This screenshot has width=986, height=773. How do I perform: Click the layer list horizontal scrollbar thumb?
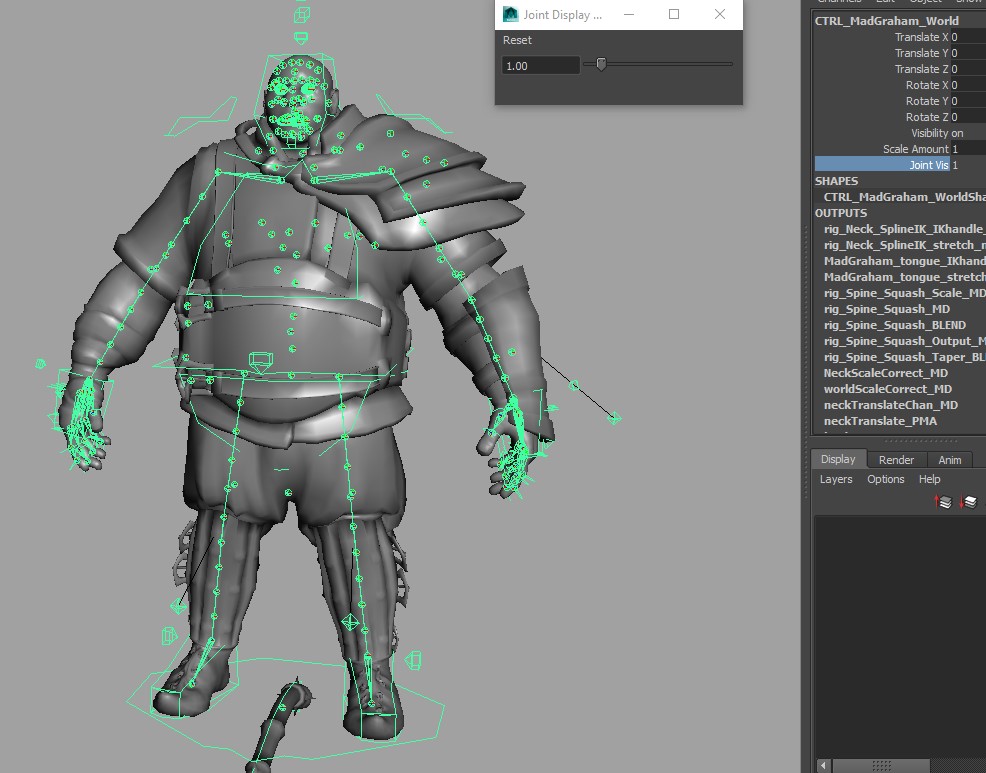pos(881,765)
